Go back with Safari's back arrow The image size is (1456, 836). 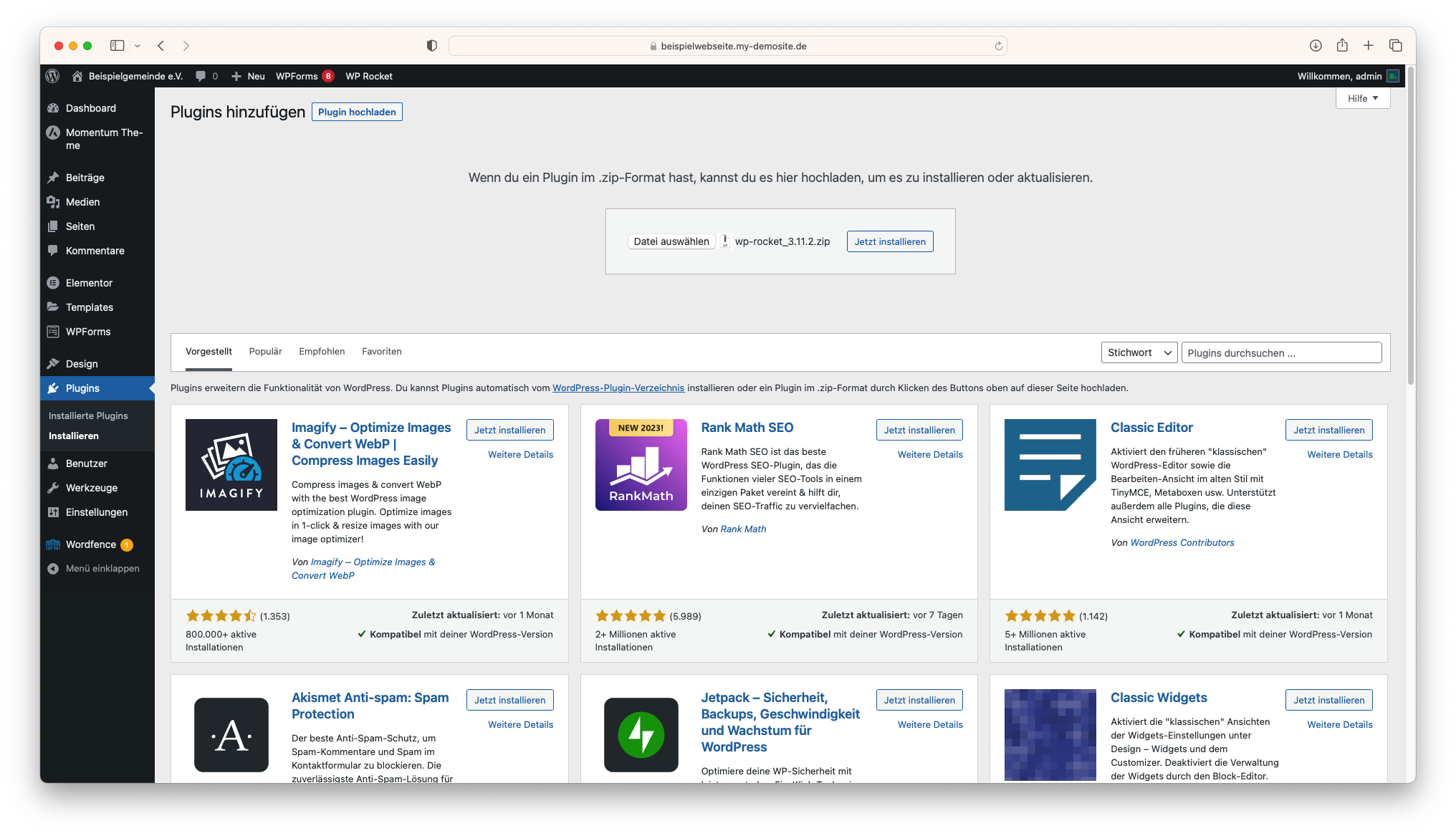pyautogui.click(x=161, y=46)
